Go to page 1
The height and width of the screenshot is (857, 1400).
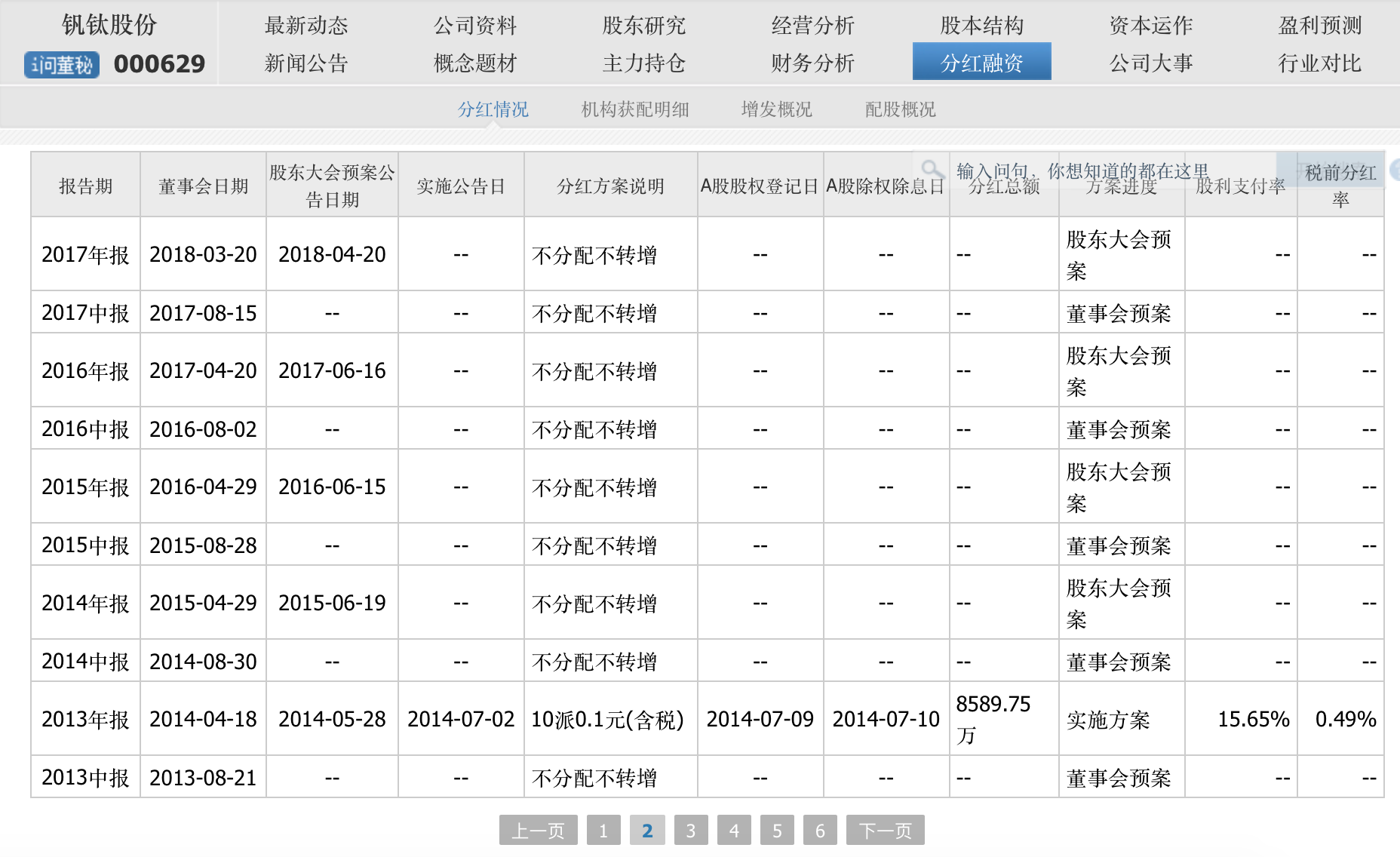(x=603, y=831)
